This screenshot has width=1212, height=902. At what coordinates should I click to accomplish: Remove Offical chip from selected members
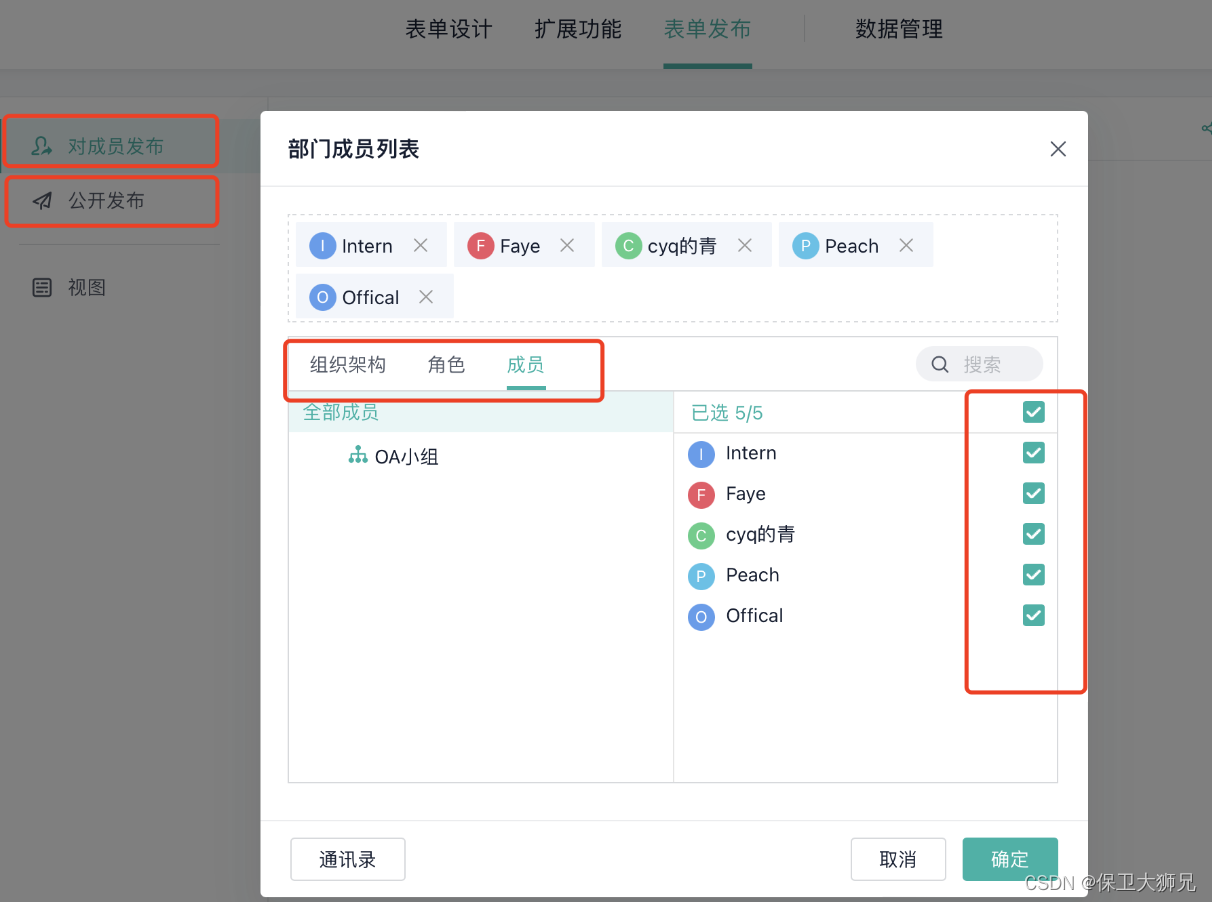(x=426, y=297)
